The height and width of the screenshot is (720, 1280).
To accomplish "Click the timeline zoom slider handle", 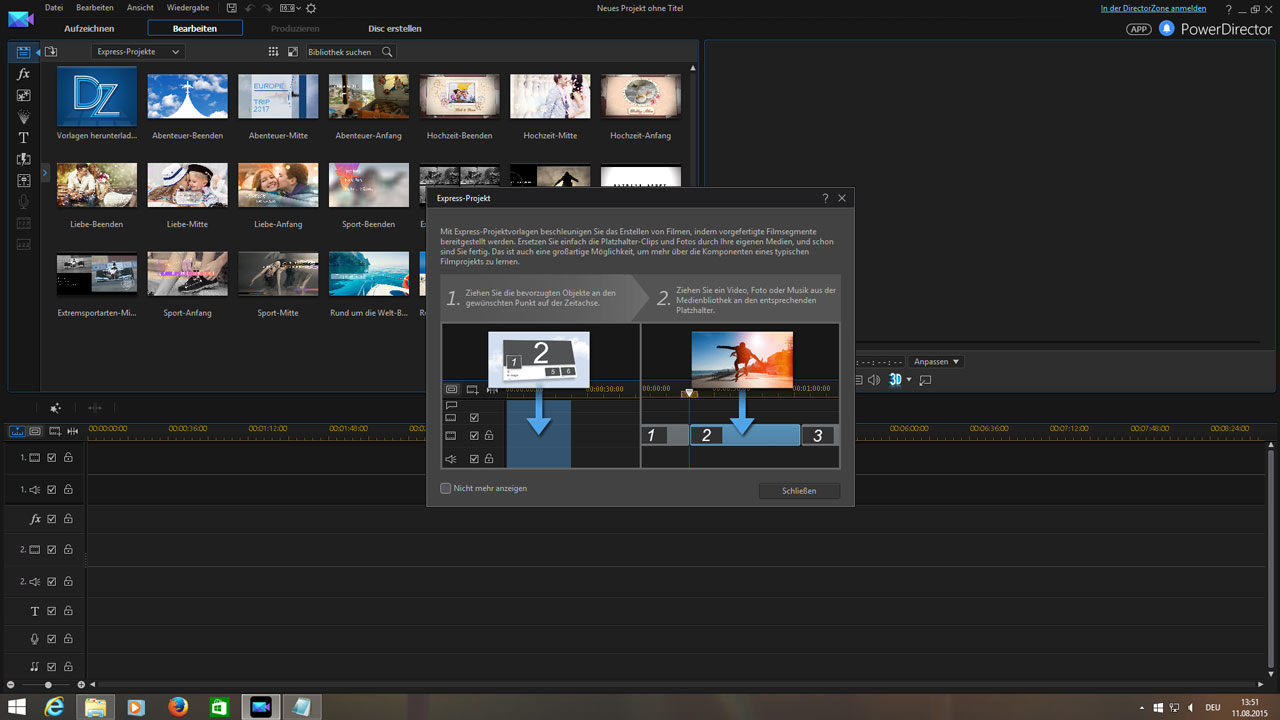I will [x=48, y=684].
